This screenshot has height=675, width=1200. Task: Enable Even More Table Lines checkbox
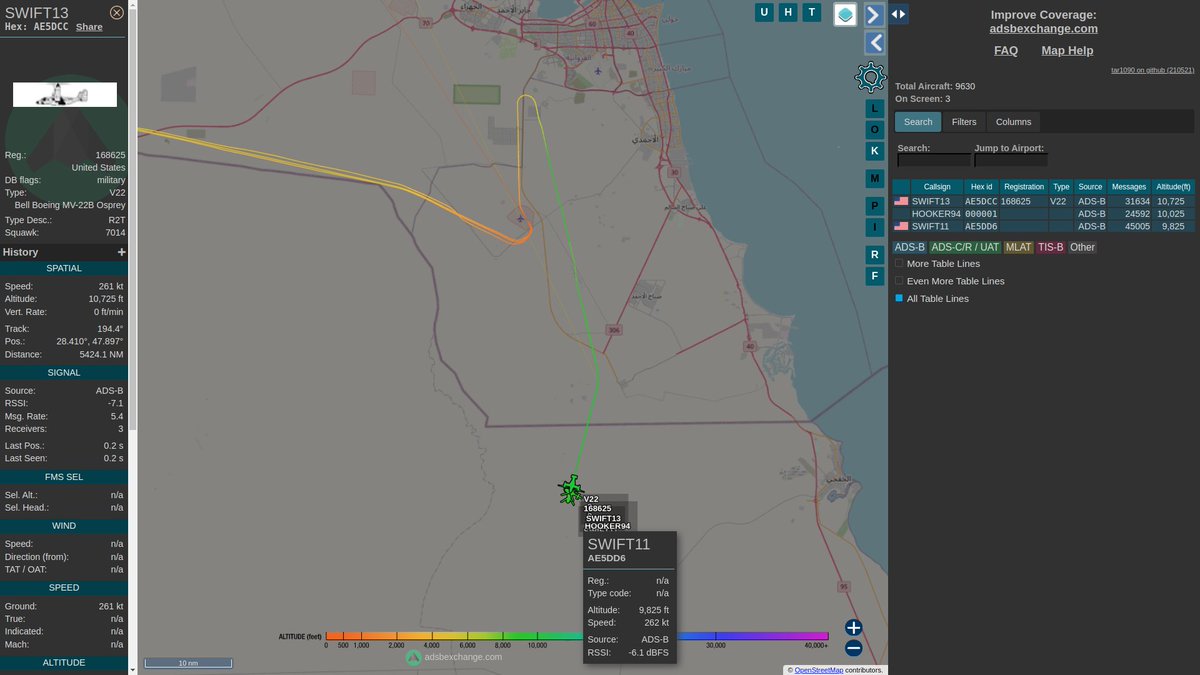[x=899, y=281]
